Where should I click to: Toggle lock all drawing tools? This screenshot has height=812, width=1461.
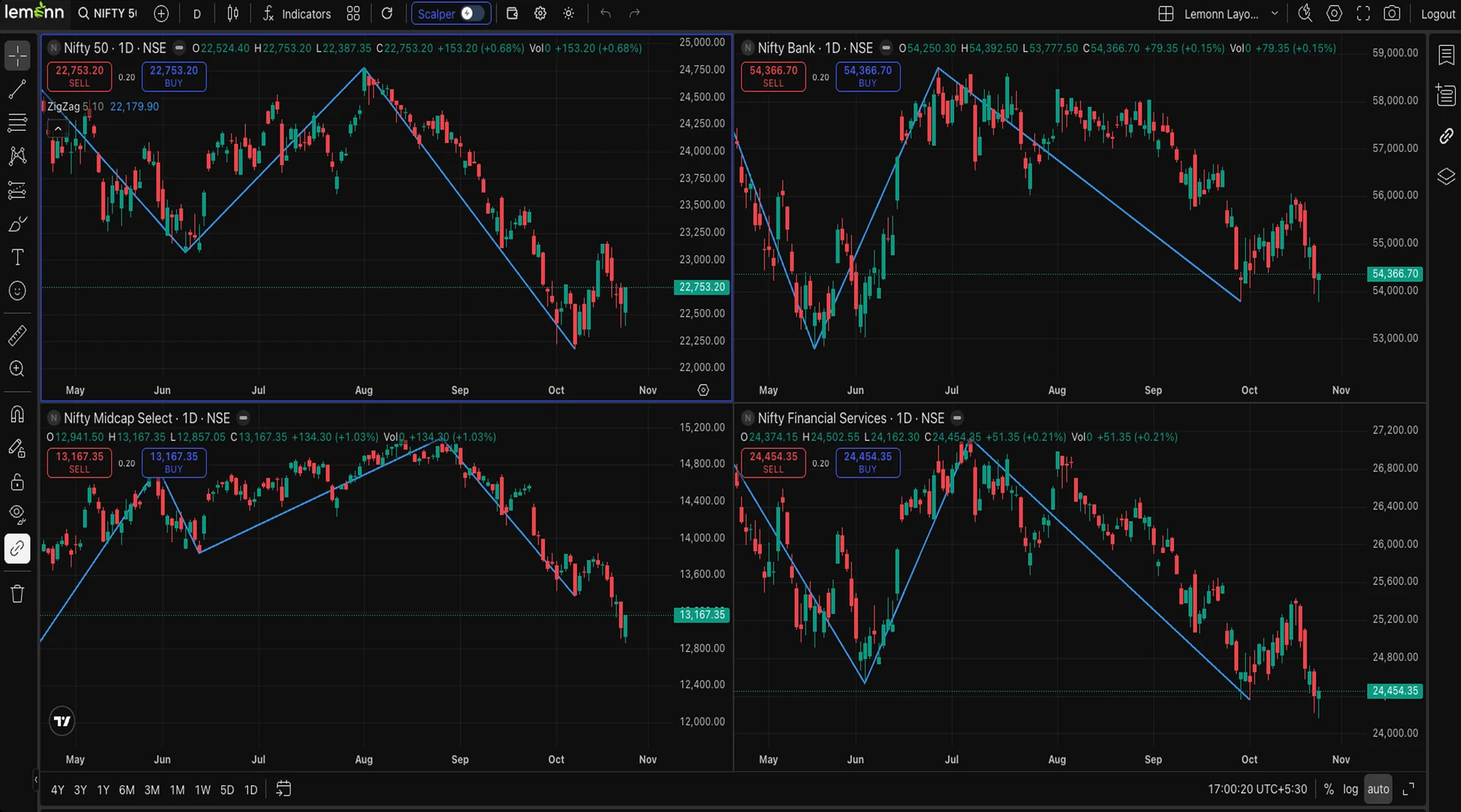coord(18,481)
